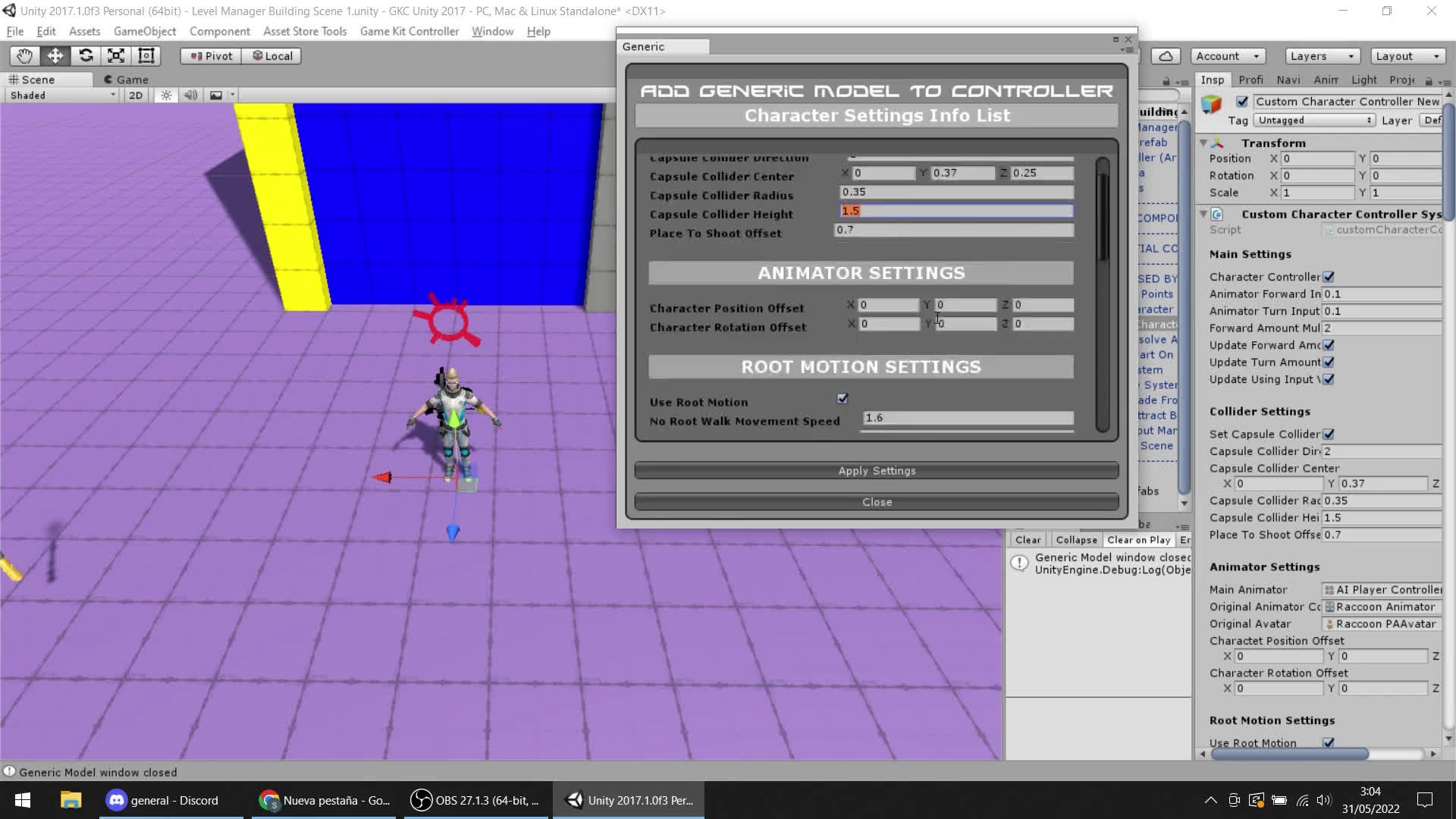The image size is (1456, 819).
Task: Select the Rect transform tool
Action: click(x=146, y=55)
